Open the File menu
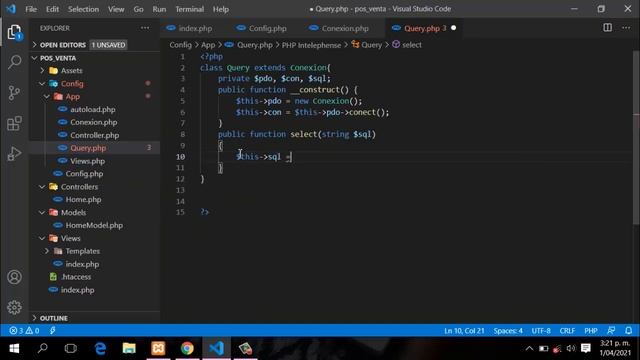This screenshot has height=360, width=640. pos(31,9)
